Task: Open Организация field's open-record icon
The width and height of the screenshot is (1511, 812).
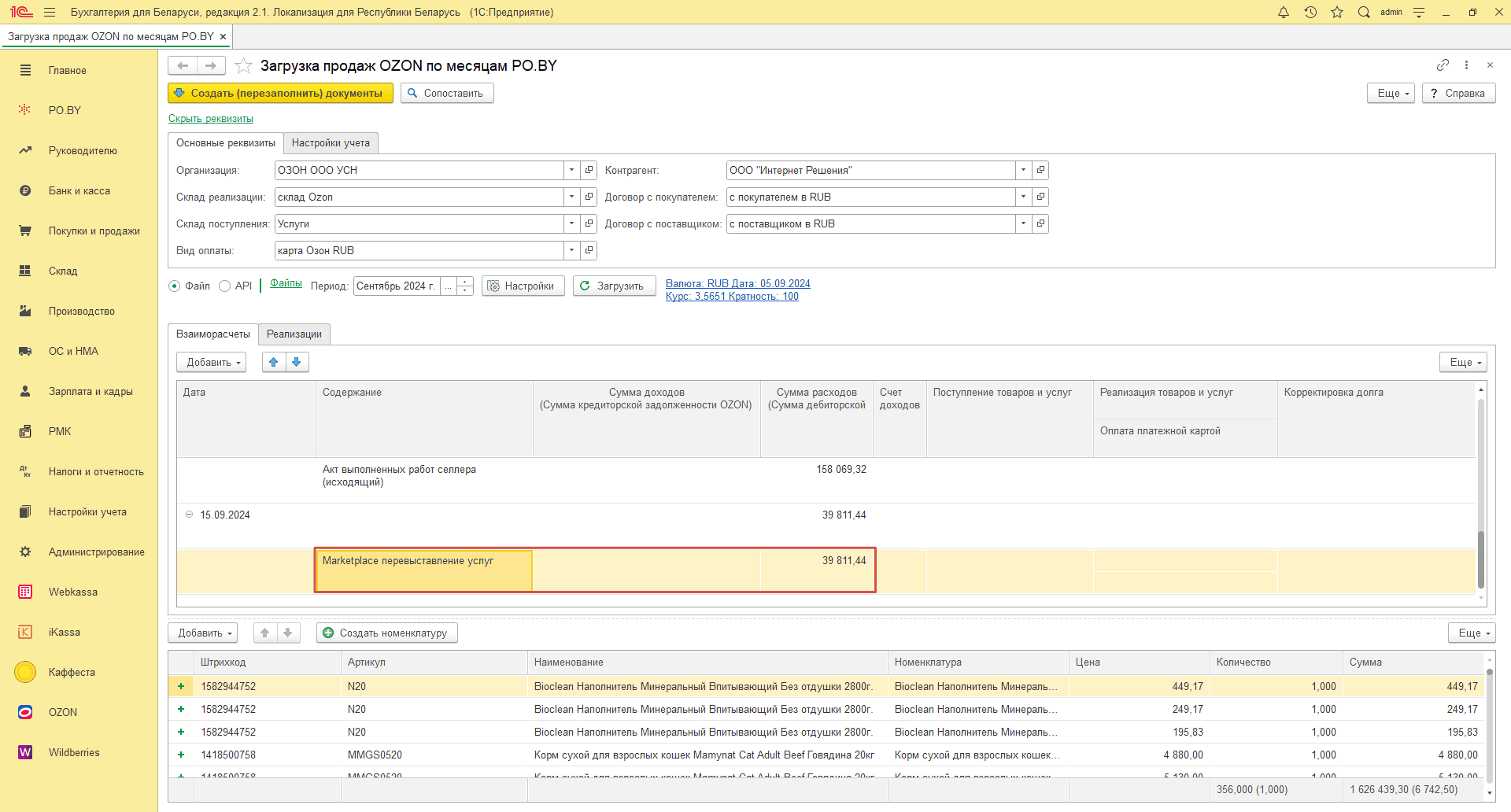Action: tap(589, 170)
